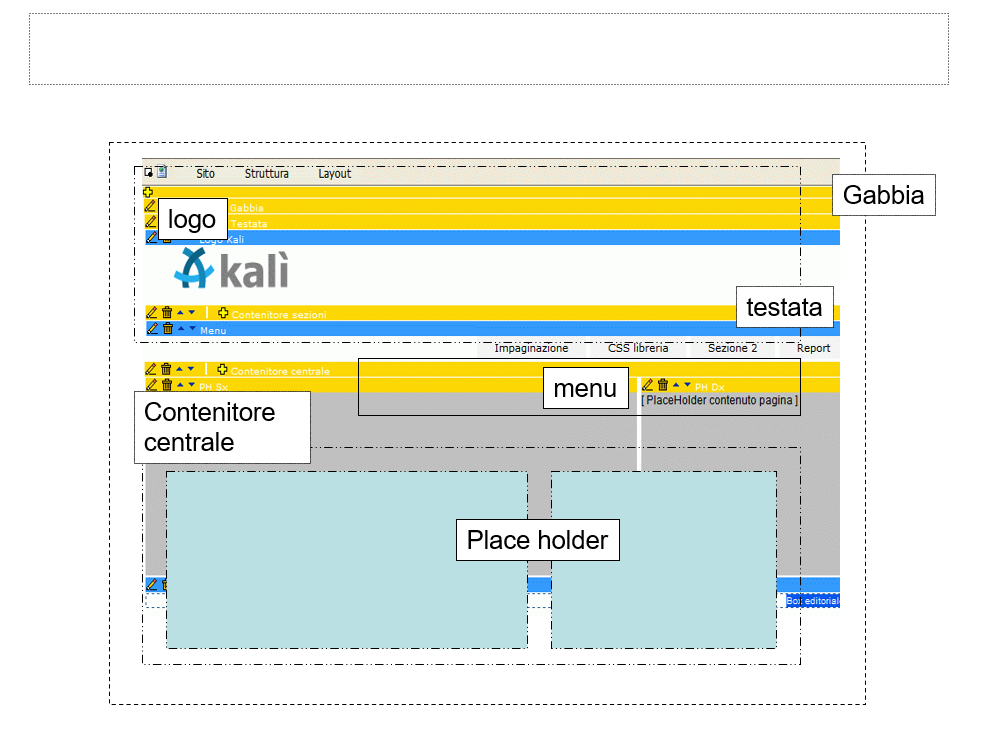
Task: Move PH Dx up with the arrow
Action: [676, 384]
